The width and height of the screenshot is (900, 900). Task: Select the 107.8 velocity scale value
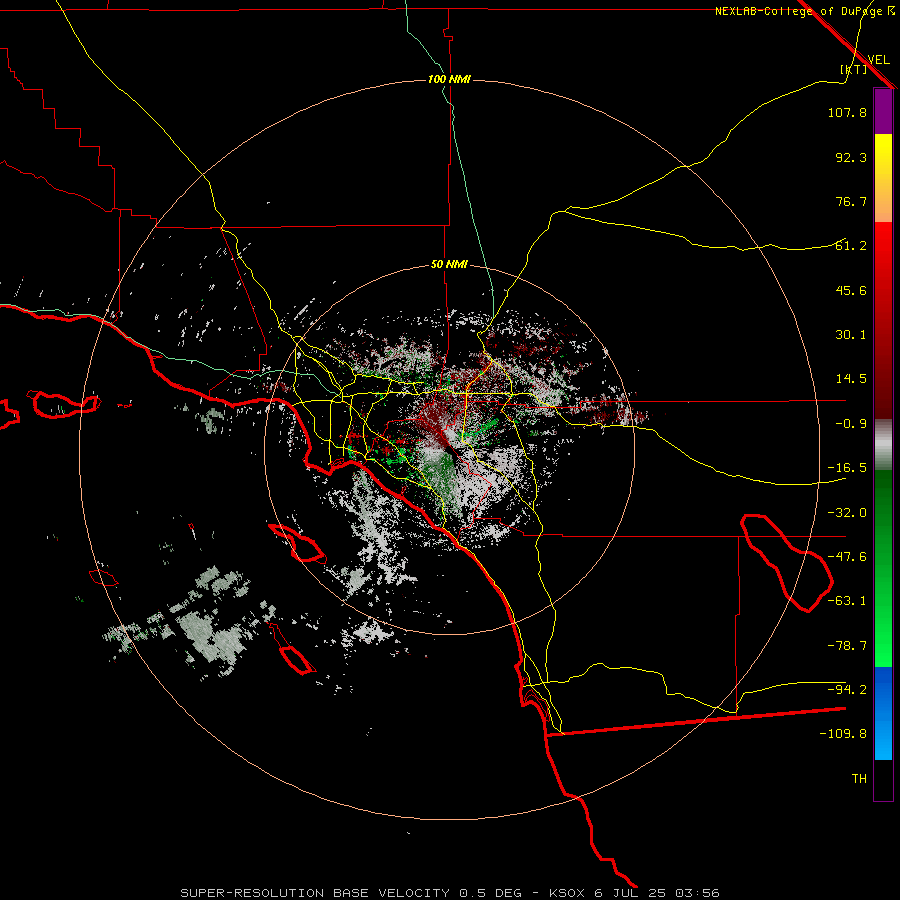847,112
